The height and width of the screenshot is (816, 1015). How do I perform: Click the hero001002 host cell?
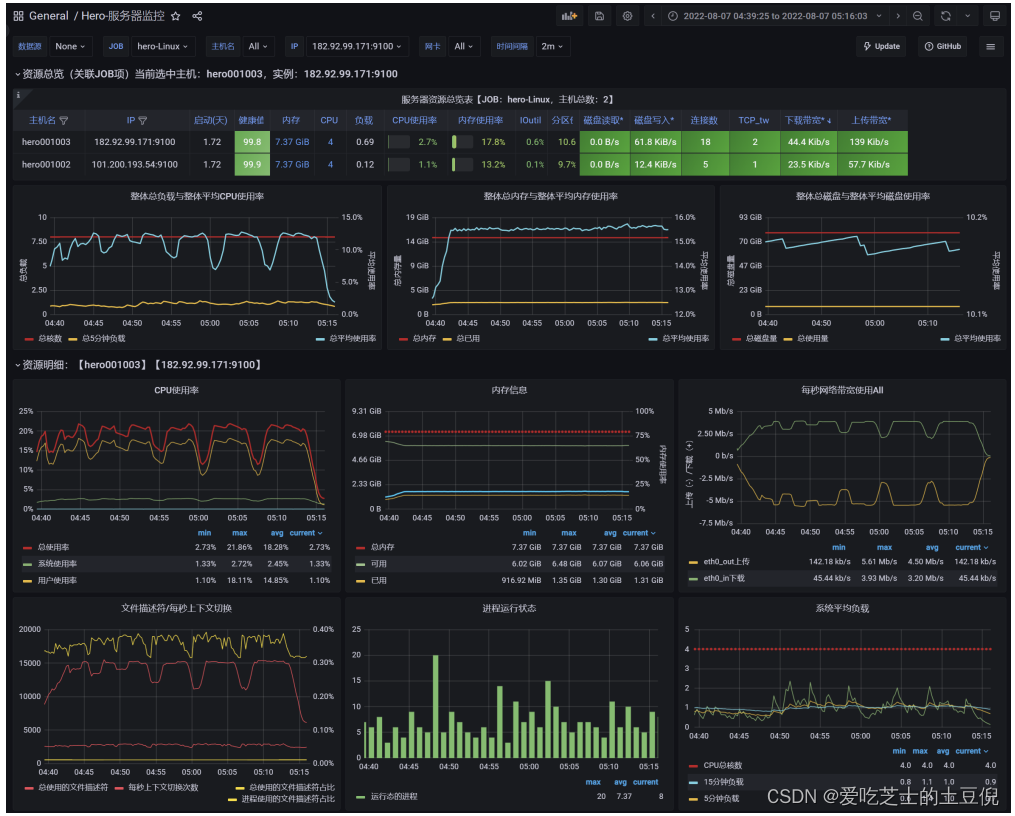(x=46, y=165)
